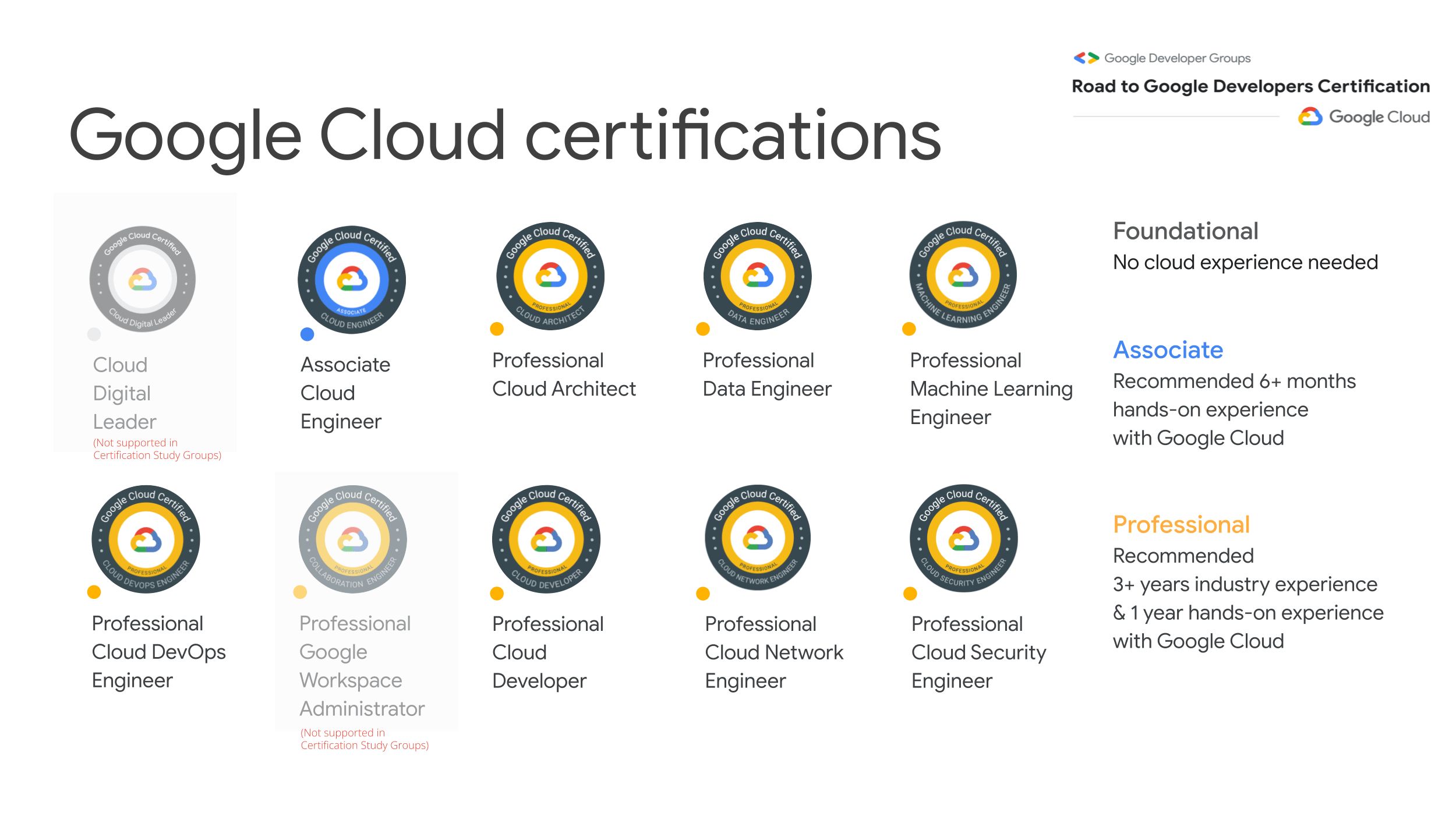Click the Cloud DevOps Engineer badge
1456x819 pixels.
[146, 539]
